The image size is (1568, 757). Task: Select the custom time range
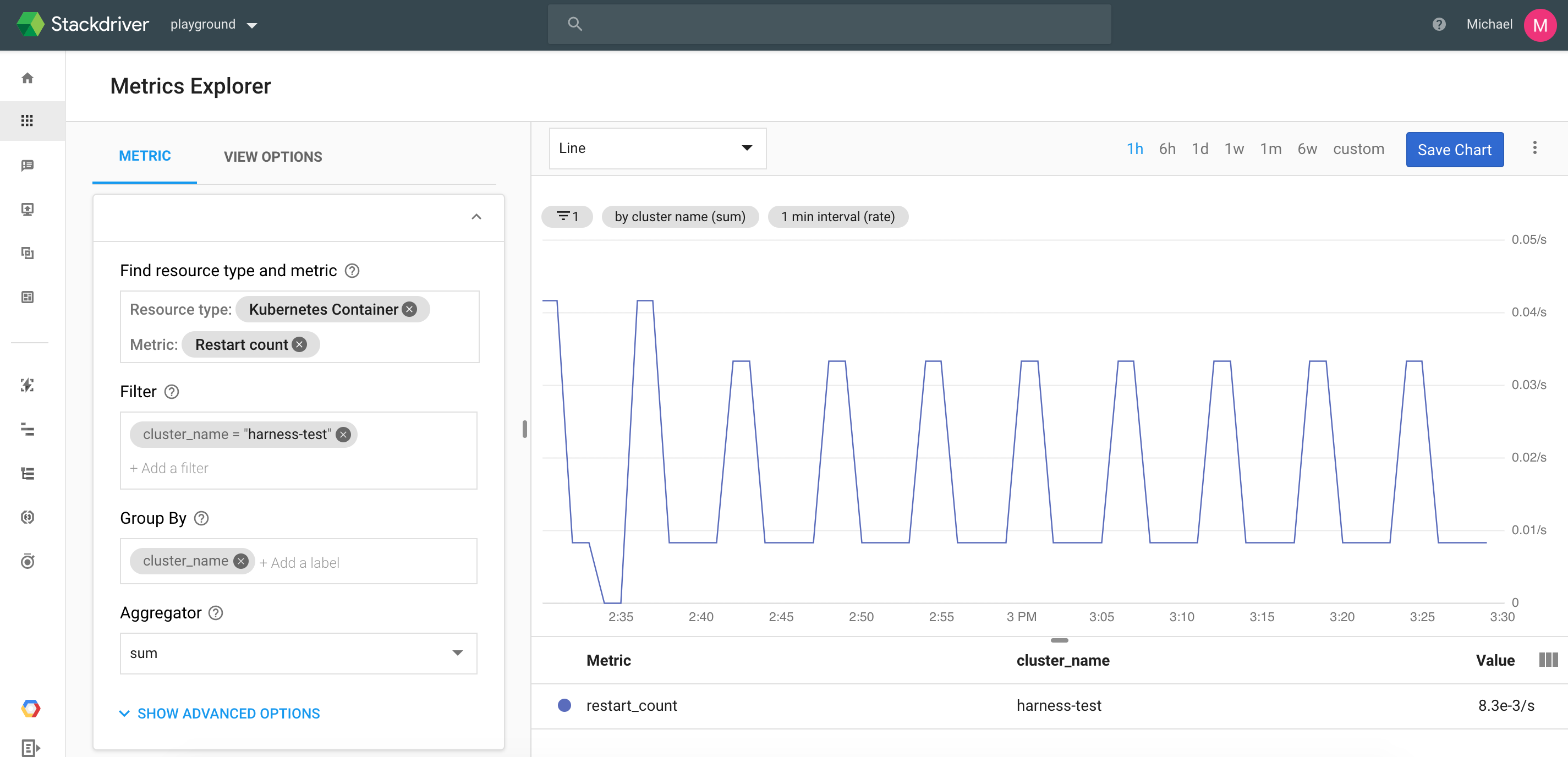pos(1358,149)
